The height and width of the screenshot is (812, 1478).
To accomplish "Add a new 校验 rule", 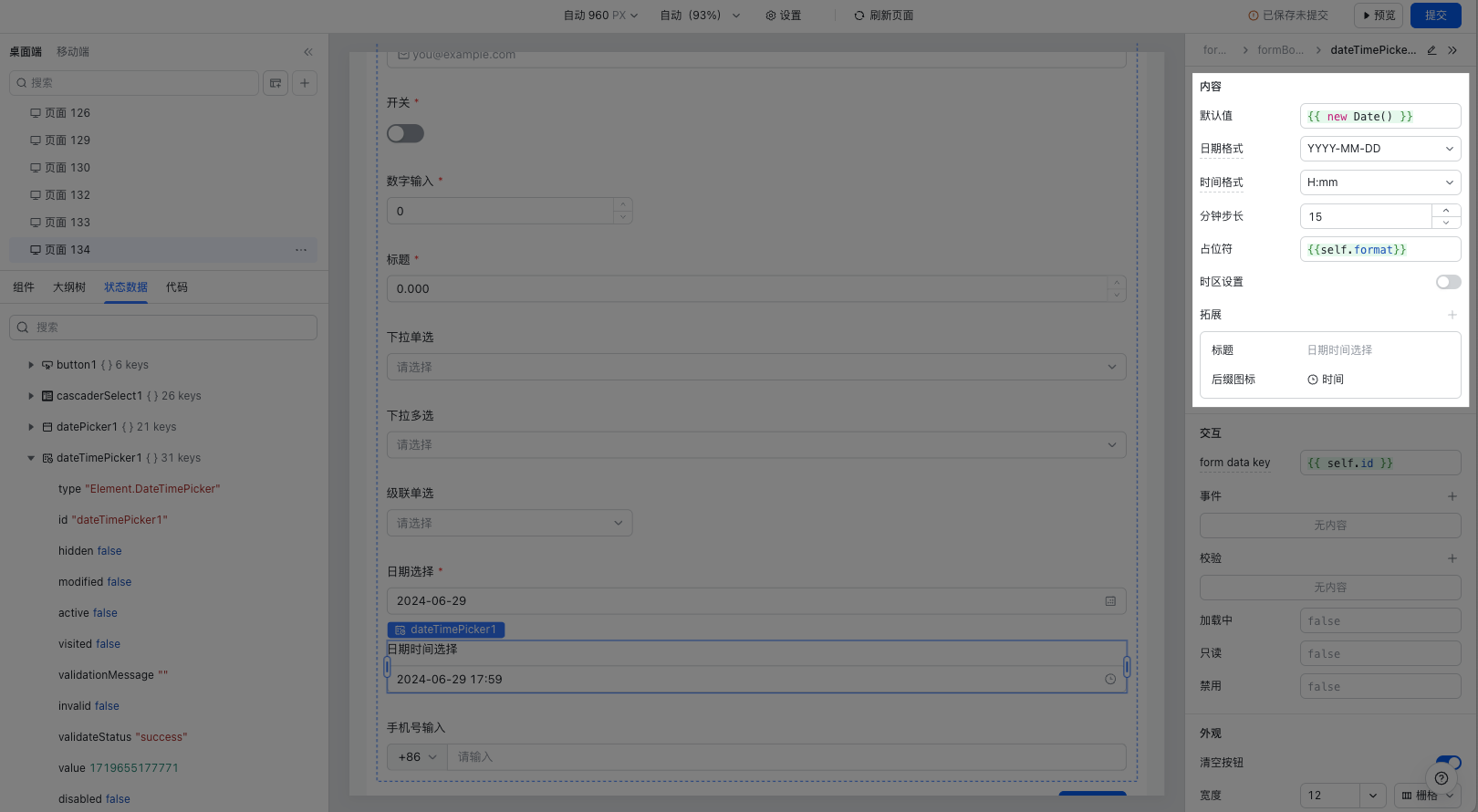I will (1452, 558).
